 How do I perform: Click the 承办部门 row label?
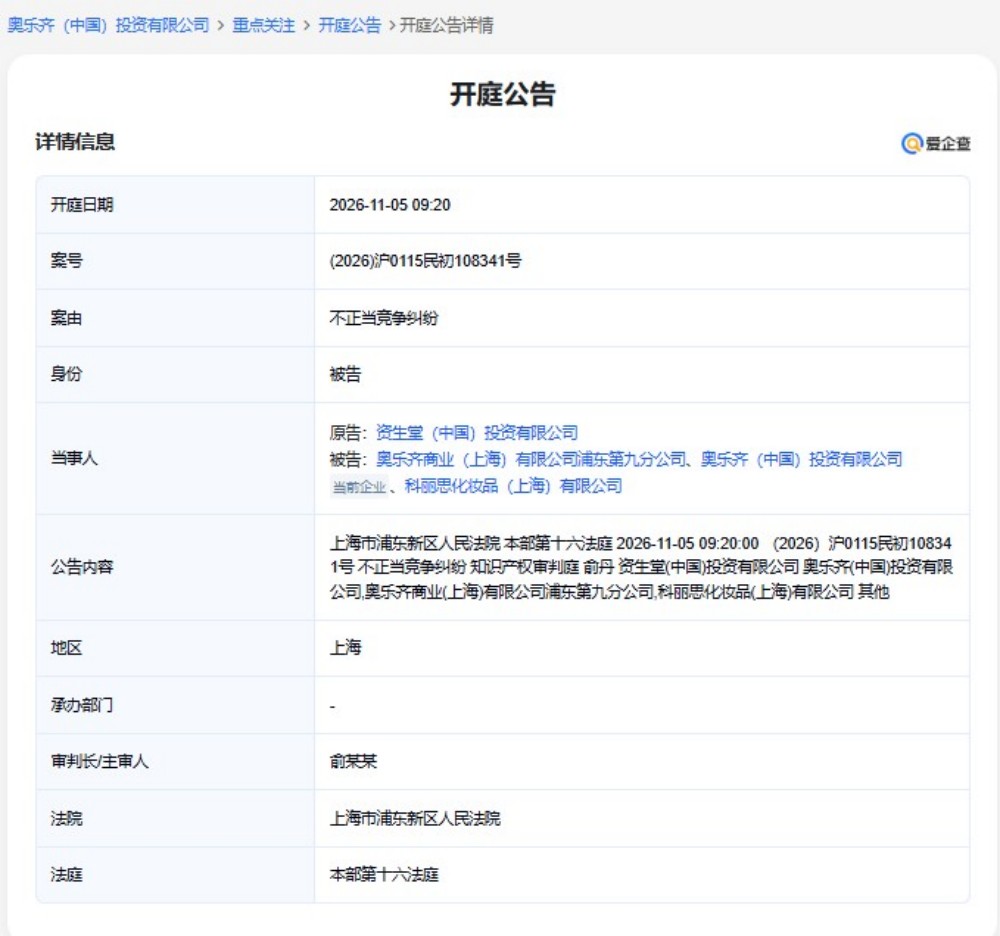82,705
